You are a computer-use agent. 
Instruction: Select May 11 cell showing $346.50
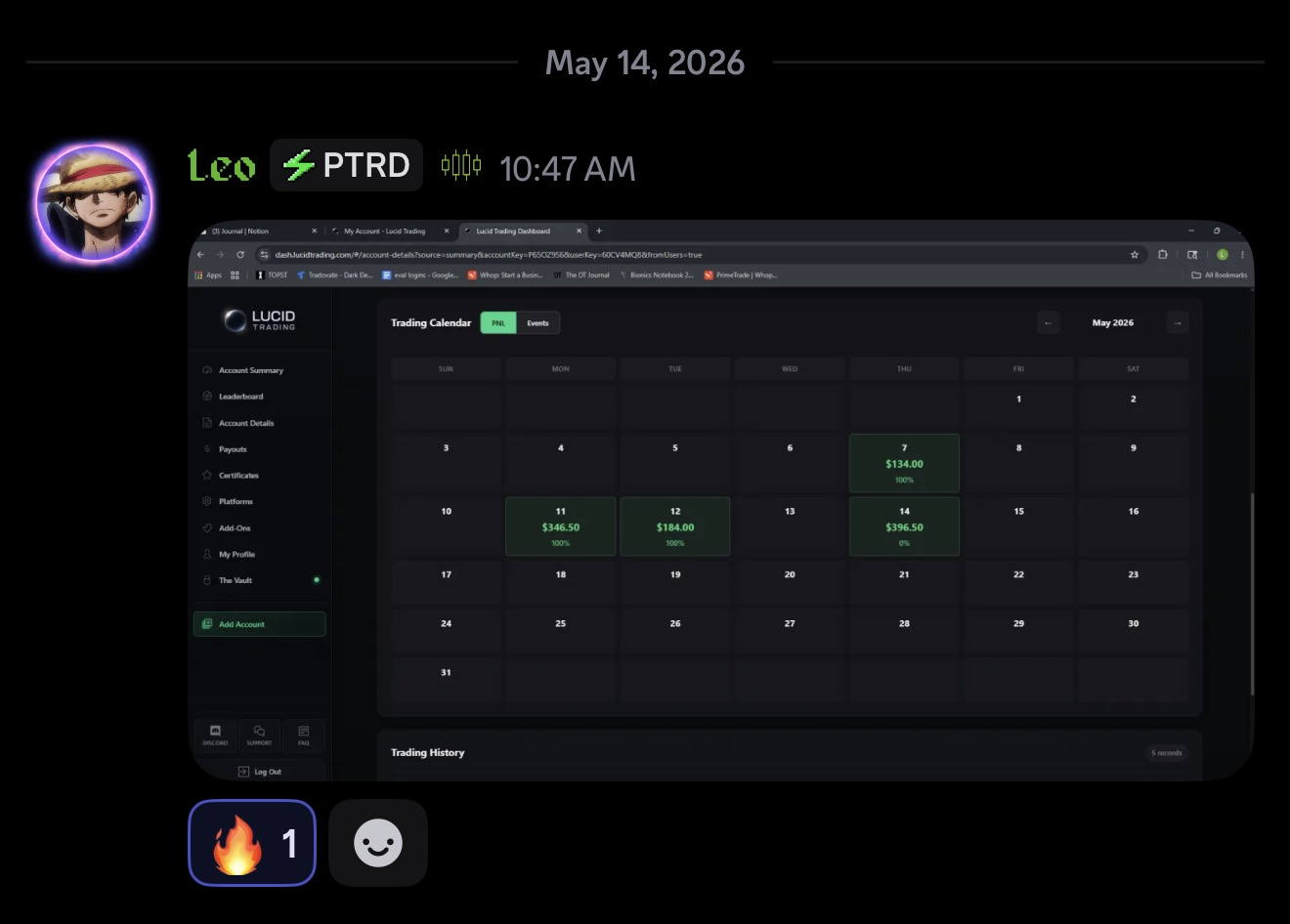(x=561, y=526)
